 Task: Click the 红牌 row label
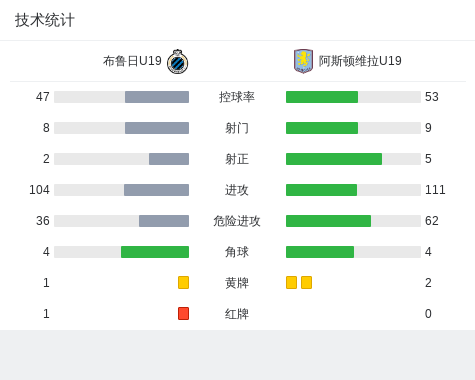click(237, 314)
